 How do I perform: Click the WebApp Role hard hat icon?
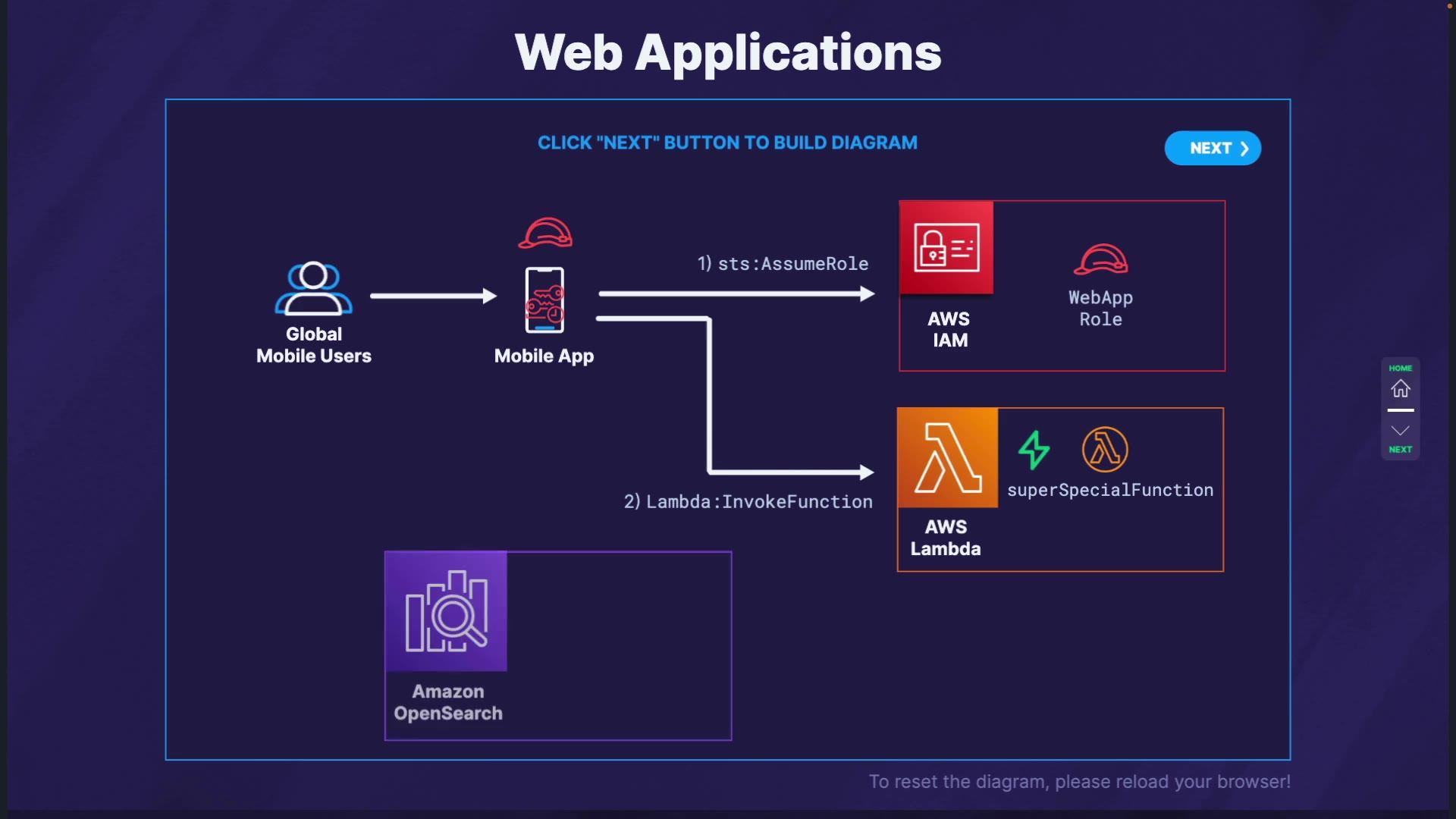point(1100,259)
